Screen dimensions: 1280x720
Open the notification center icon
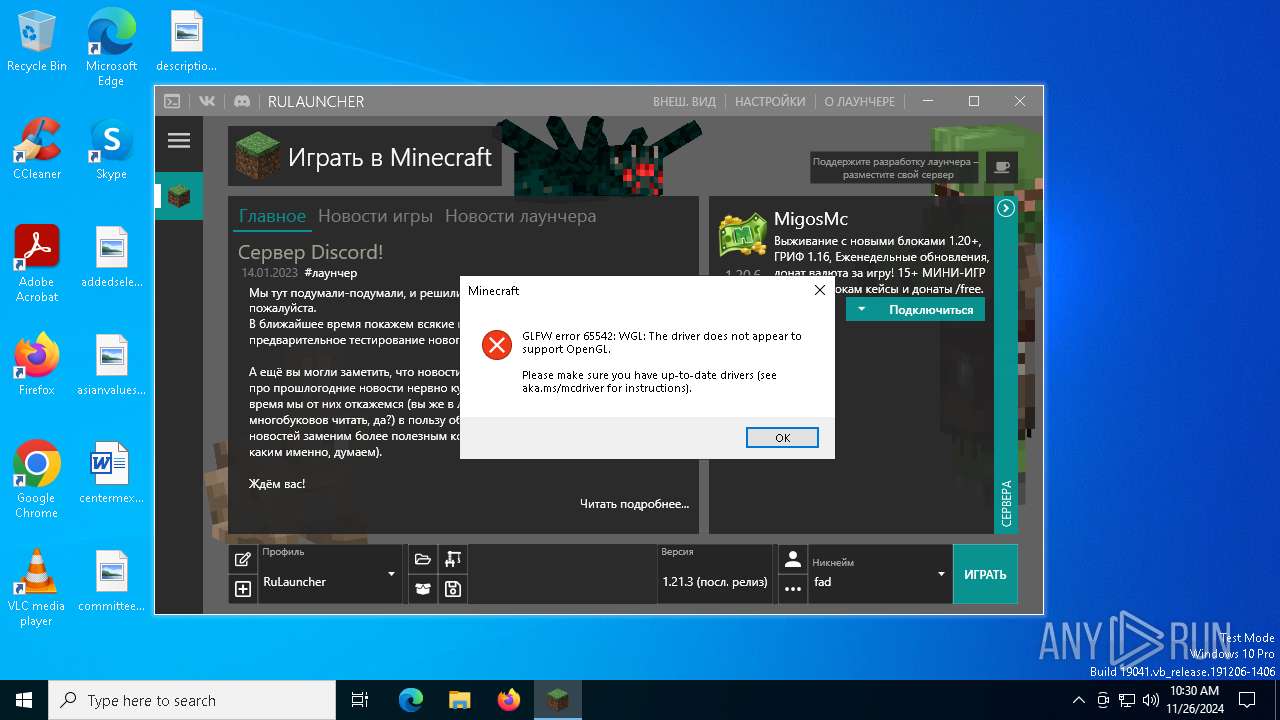tap(1247, 700)
